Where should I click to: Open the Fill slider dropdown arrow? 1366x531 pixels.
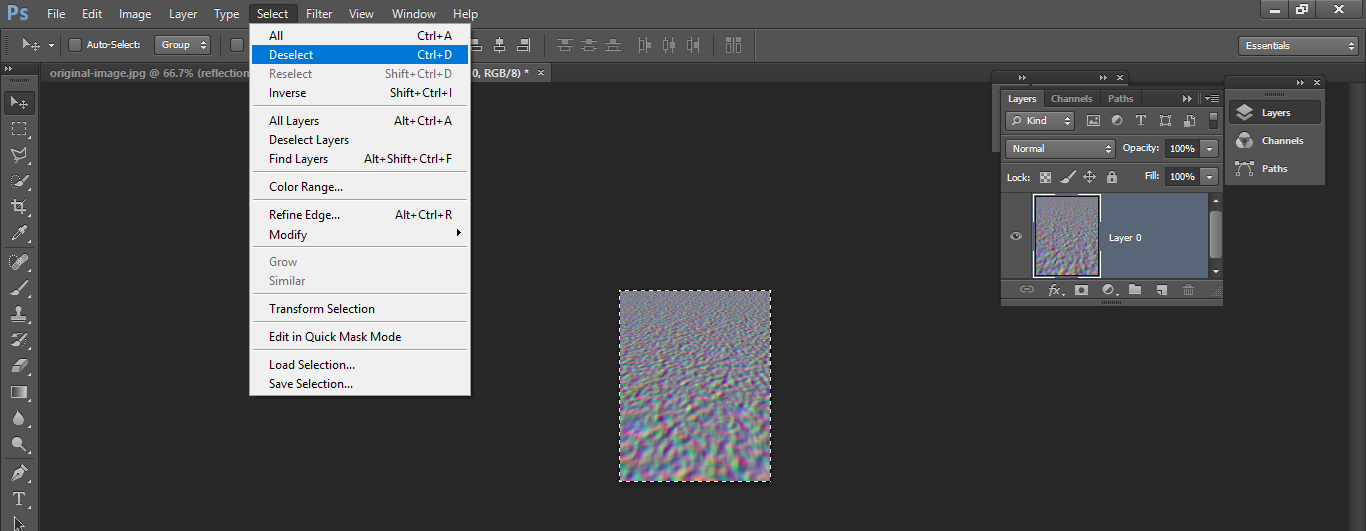(x=1210, y=177)
